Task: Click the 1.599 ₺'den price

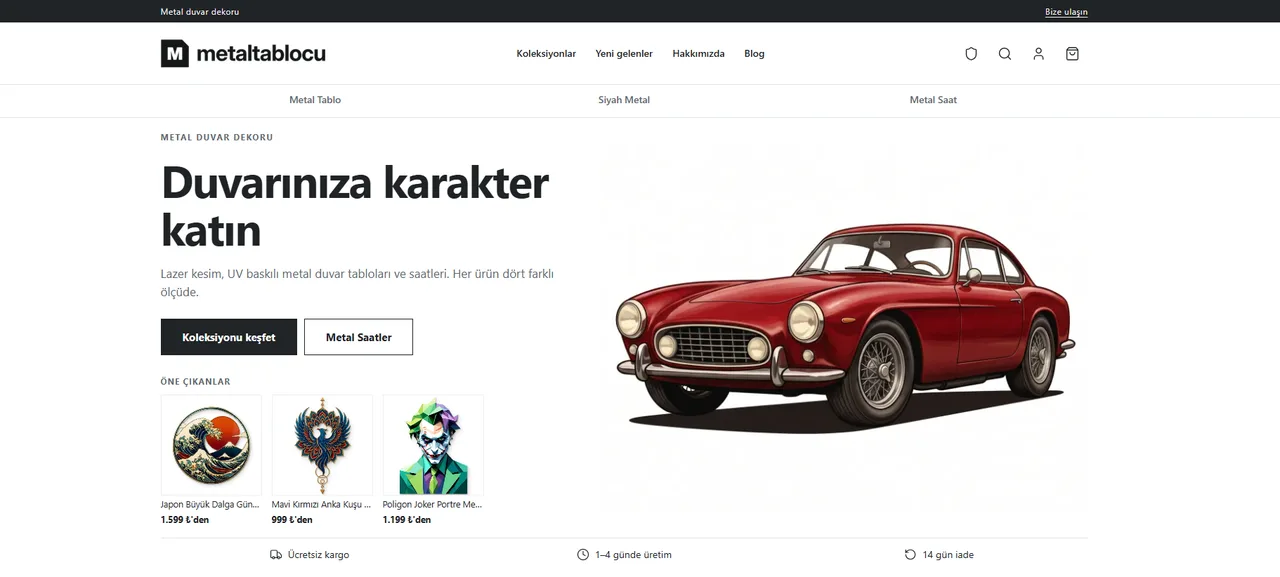Action: point(185,520)
